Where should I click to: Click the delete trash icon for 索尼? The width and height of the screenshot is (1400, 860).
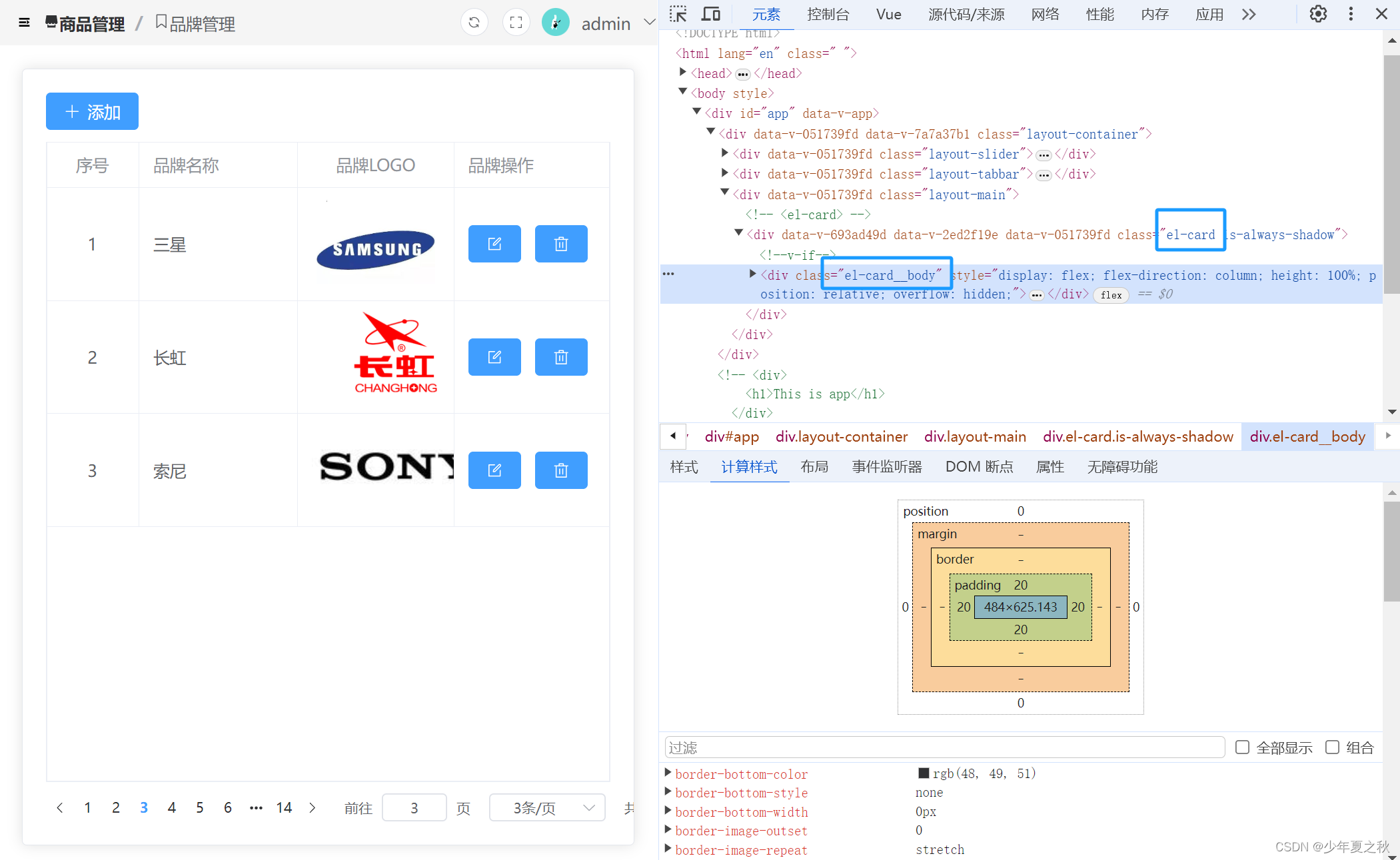(560, 470)
